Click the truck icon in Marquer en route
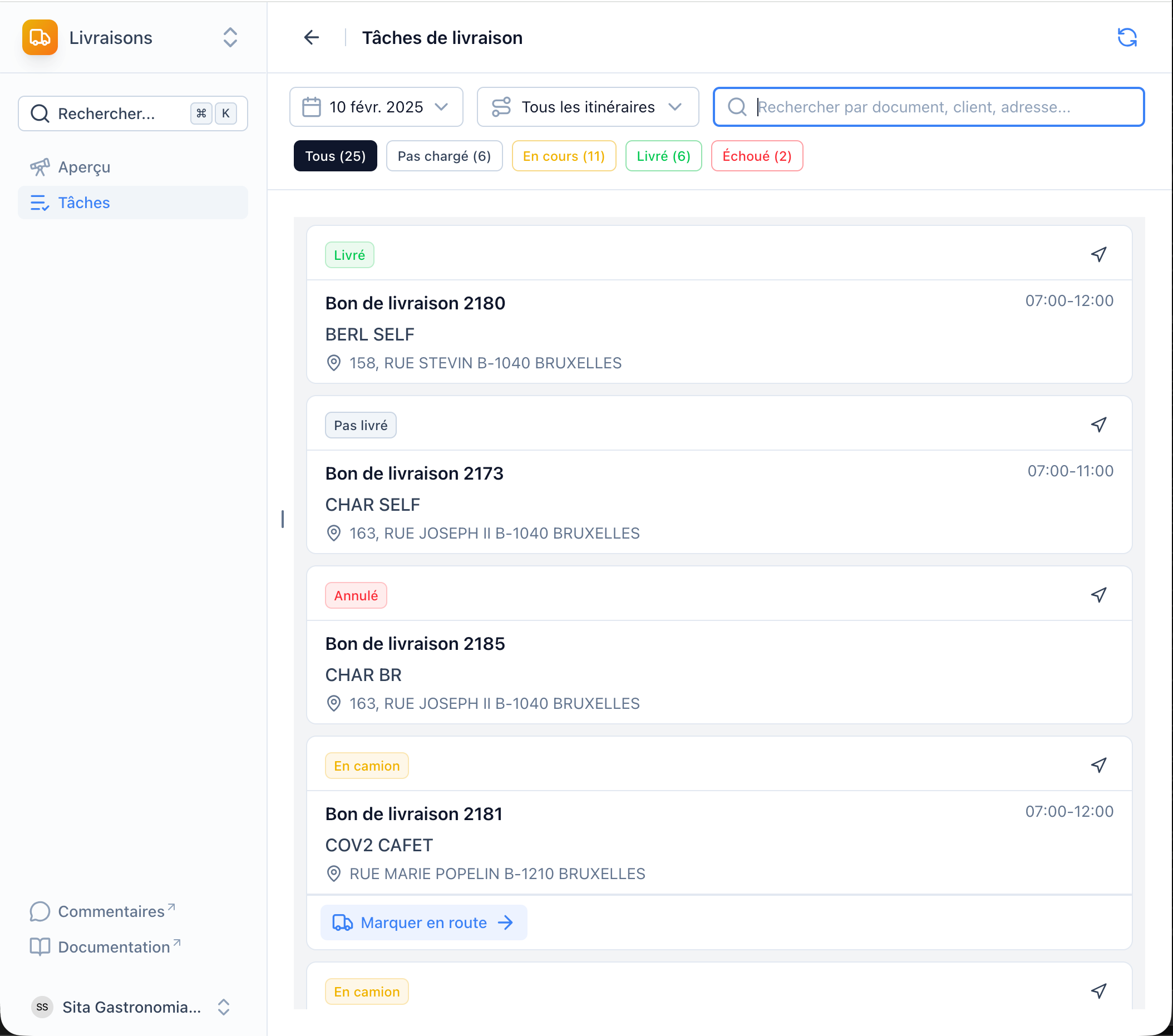Viewport: 1173px width, 1036px height. point(343,922)
